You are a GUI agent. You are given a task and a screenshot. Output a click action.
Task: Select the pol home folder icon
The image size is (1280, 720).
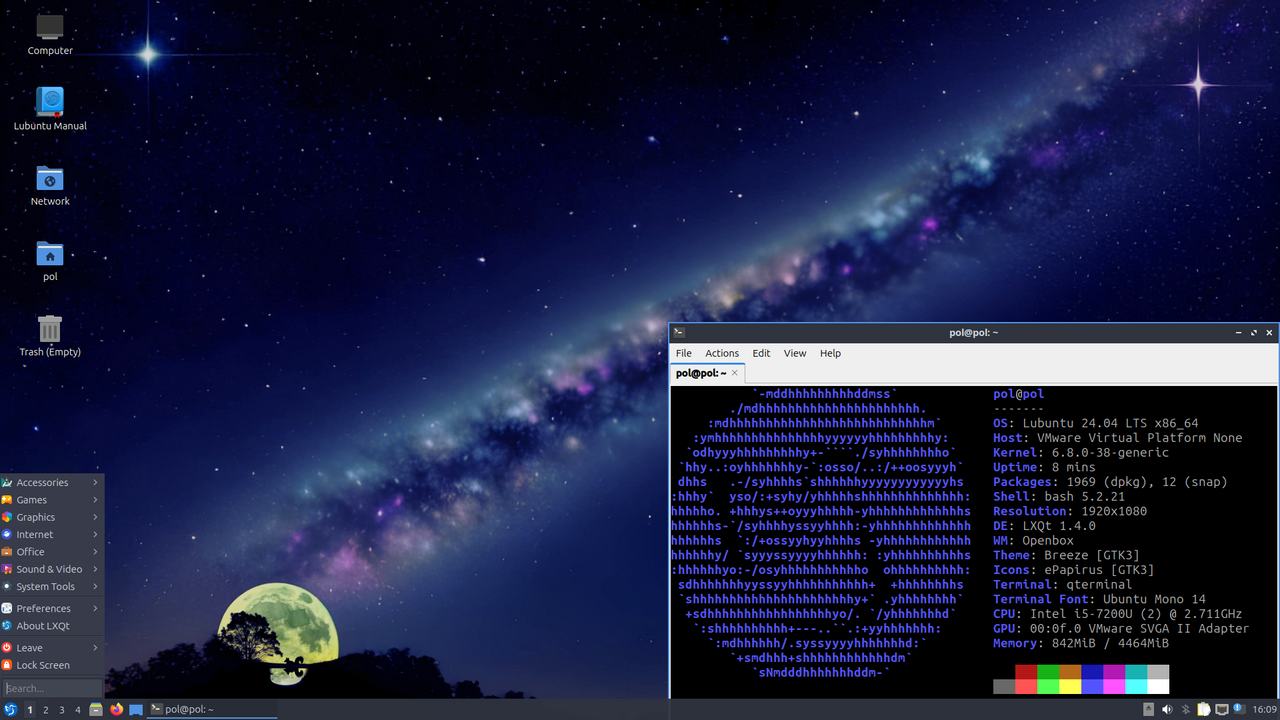coord(50,260)
